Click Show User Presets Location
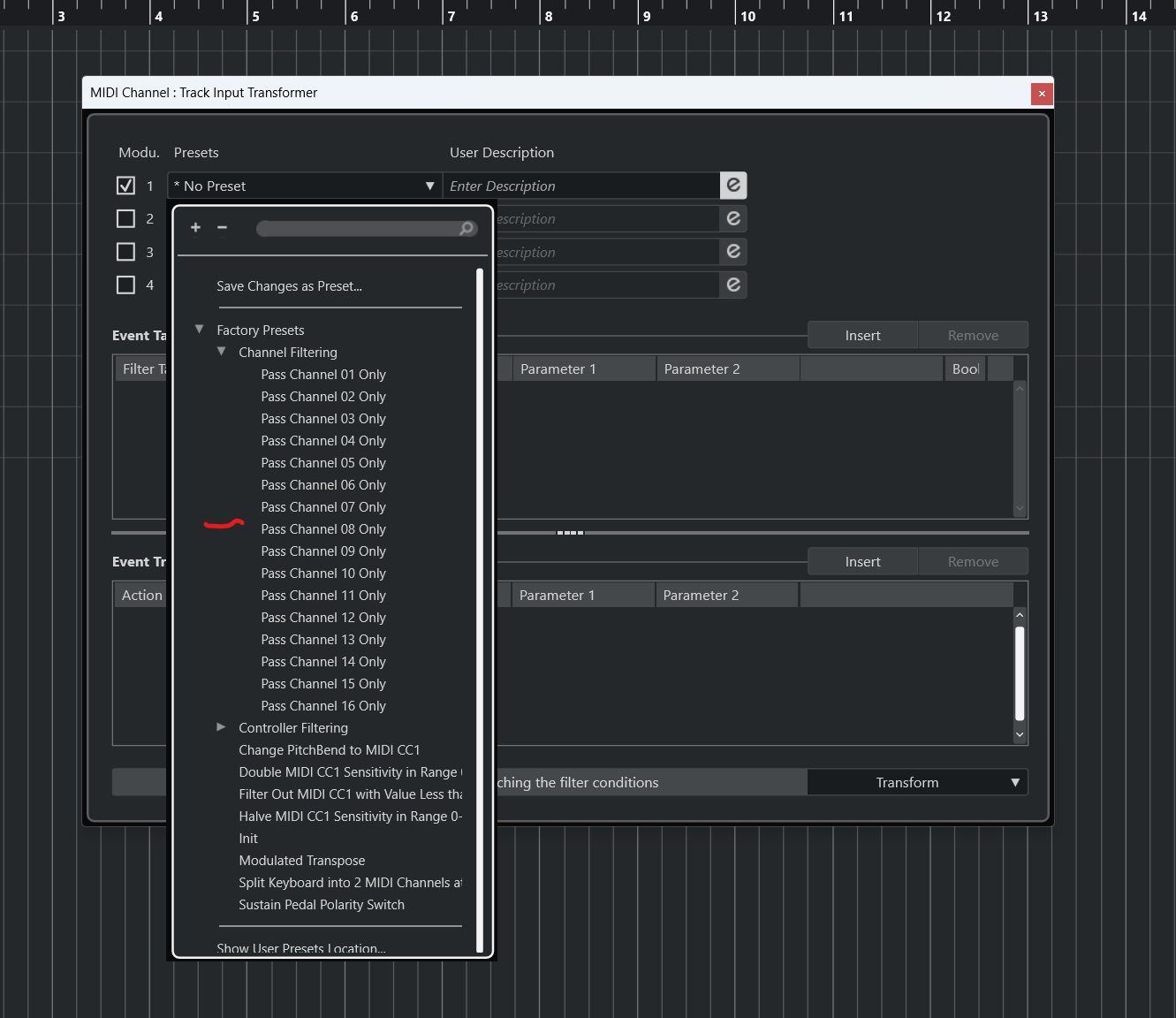 pos(301,948)
